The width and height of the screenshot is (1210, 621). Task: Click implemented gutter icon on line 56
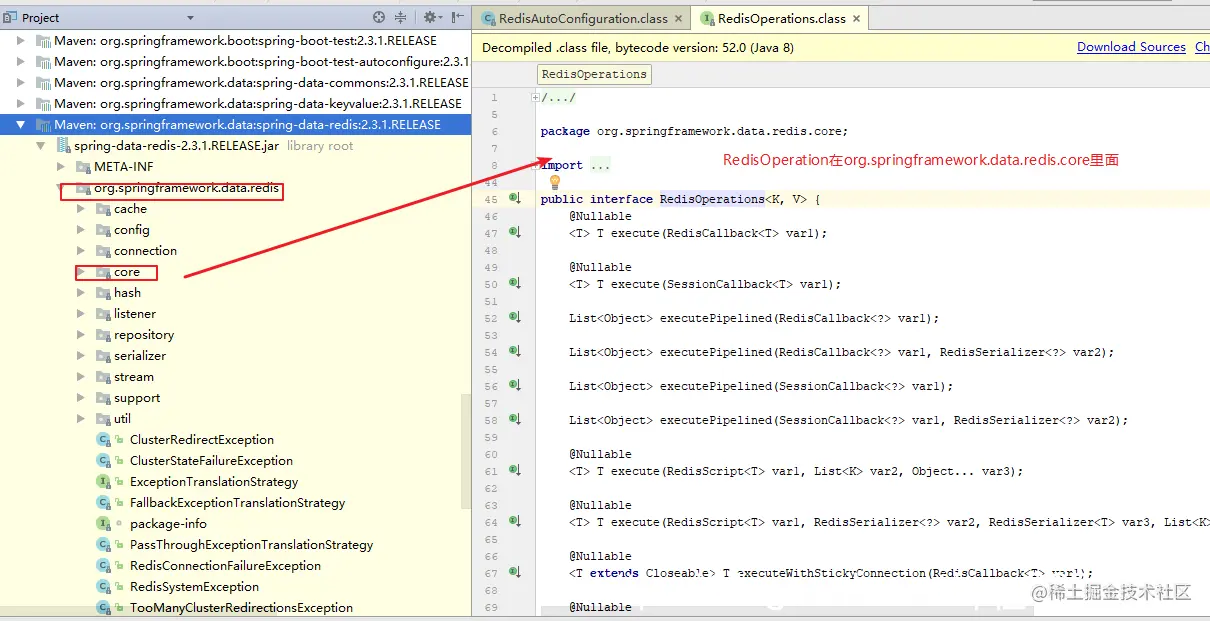click(x=515, y=385)
